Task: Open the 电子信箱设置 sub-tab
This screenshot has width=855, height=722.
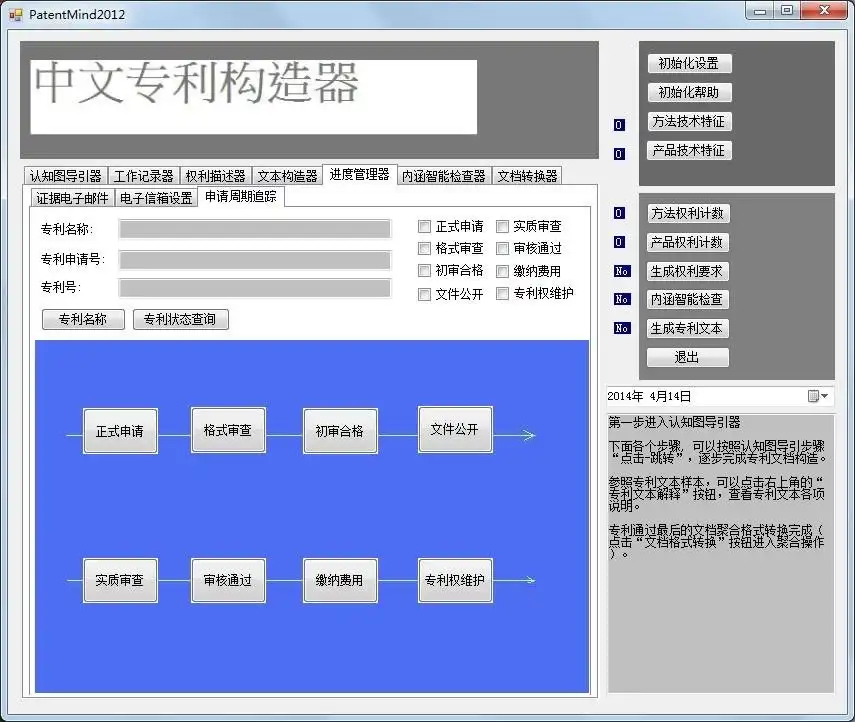Action: click(x=156, y=198)
